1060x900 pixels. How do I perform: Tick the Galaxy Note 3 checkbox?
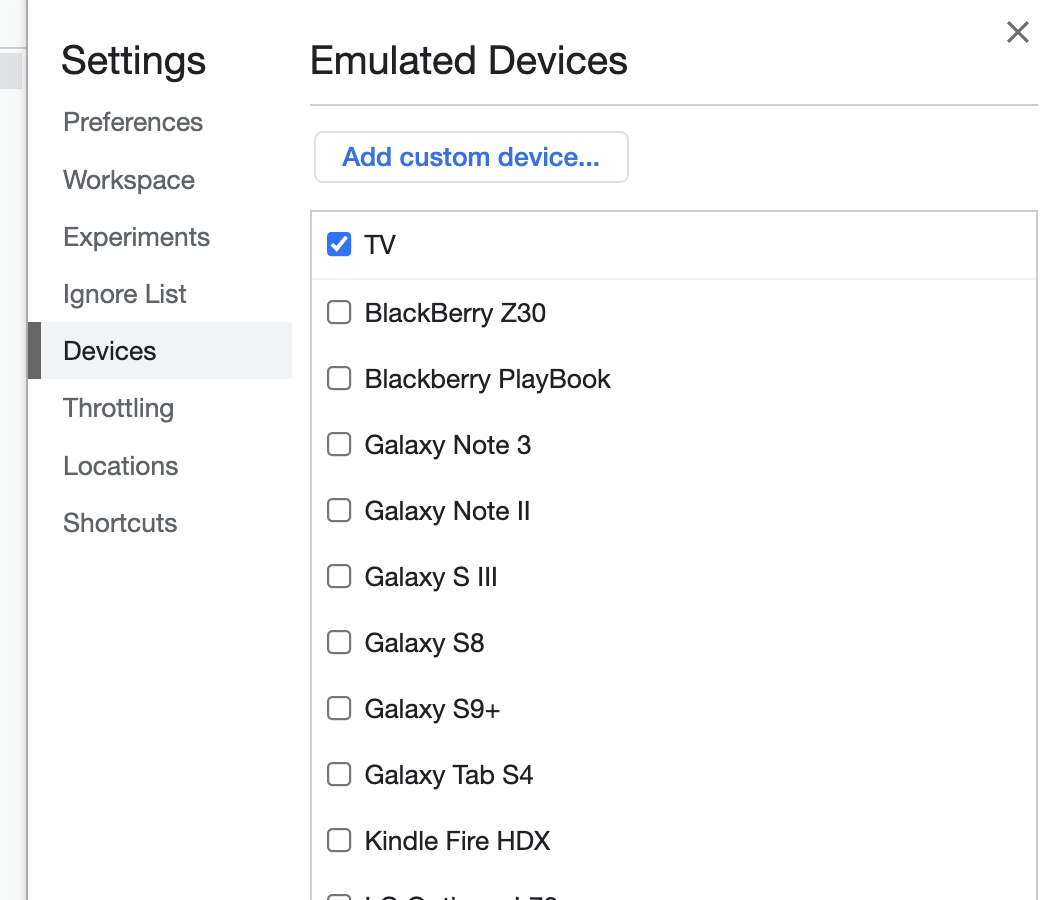[340, 445]
